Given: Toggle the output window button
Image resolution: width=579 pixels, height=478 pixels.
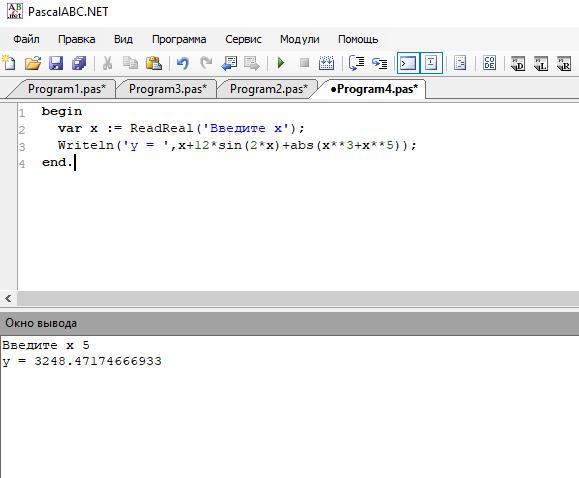Looking at the screenshot, I should (x=408, y=63).
